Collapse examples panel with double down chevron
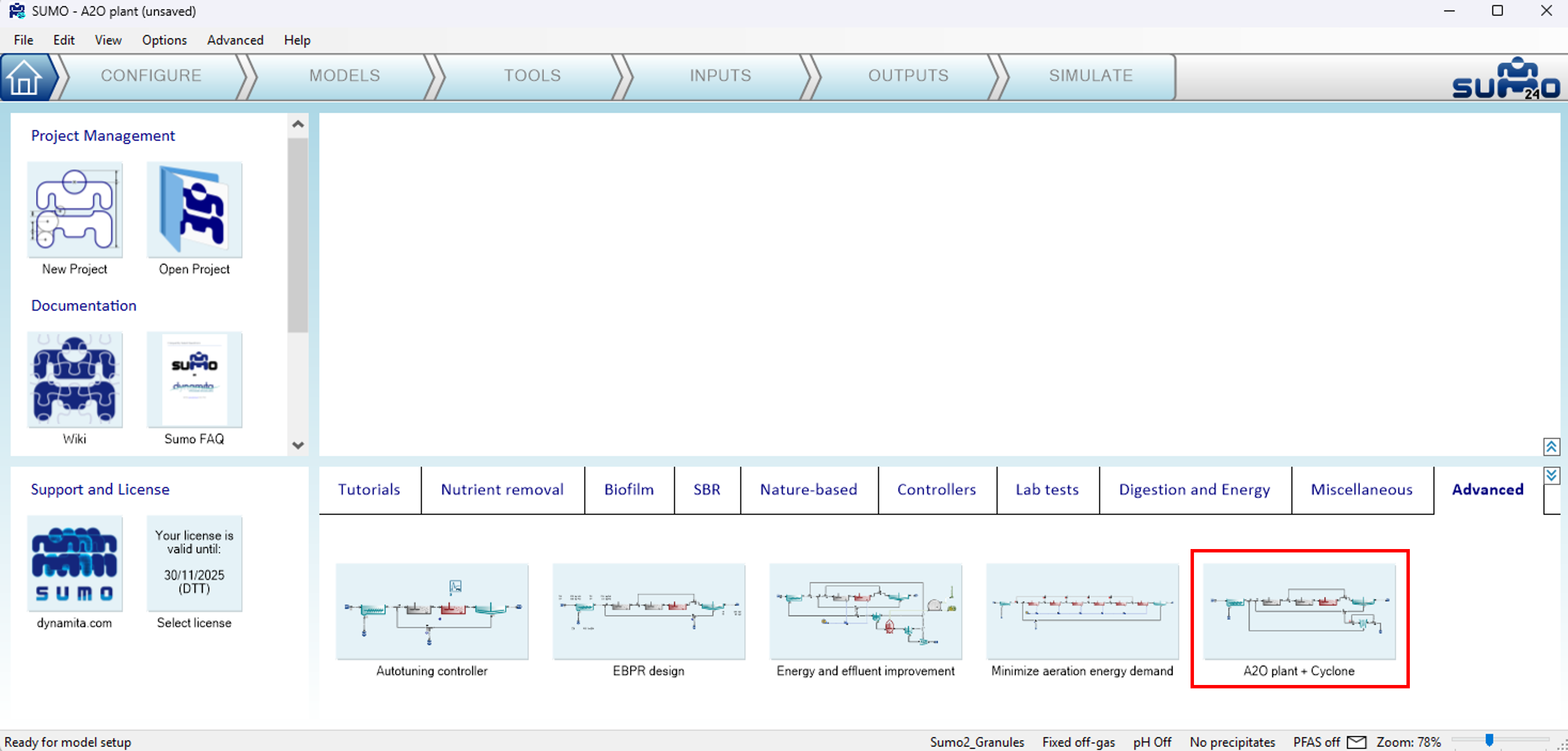Screen dimensions: 1568x751 coord(1551,475)
